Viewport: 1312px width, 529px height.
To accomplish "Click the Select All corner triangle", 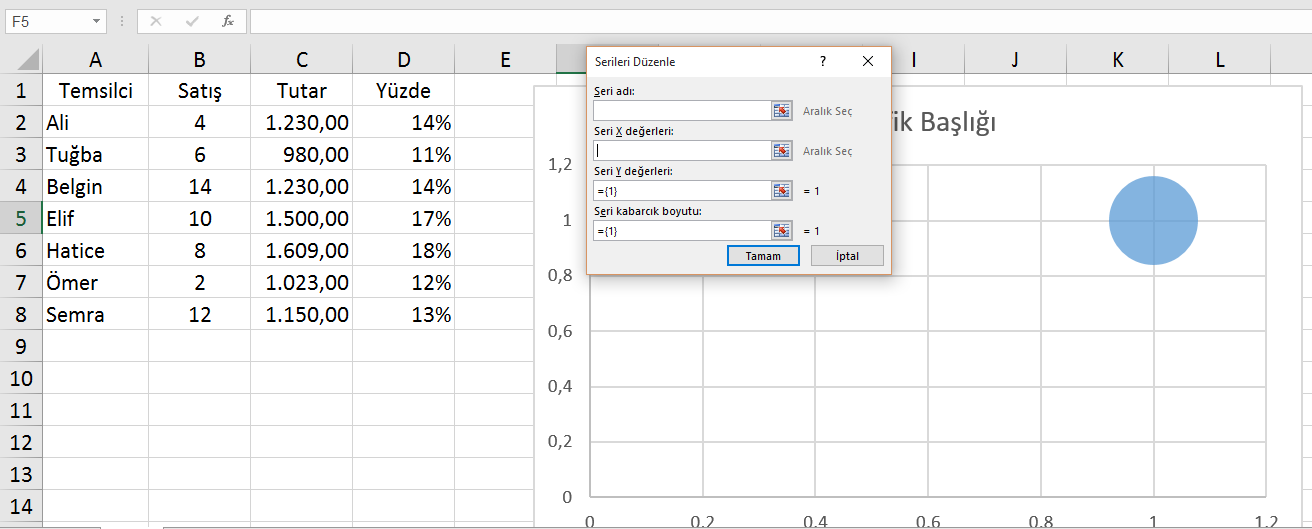I will pos(28,59).
